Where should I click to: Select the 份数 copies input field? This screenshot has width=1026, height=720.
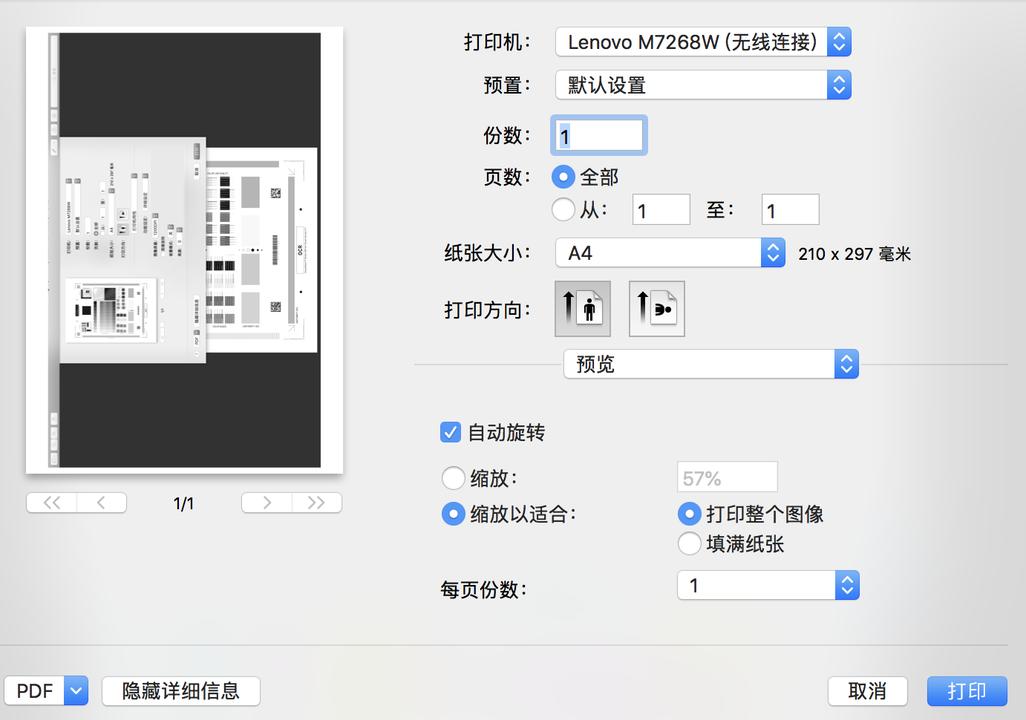tap(598, 135)
